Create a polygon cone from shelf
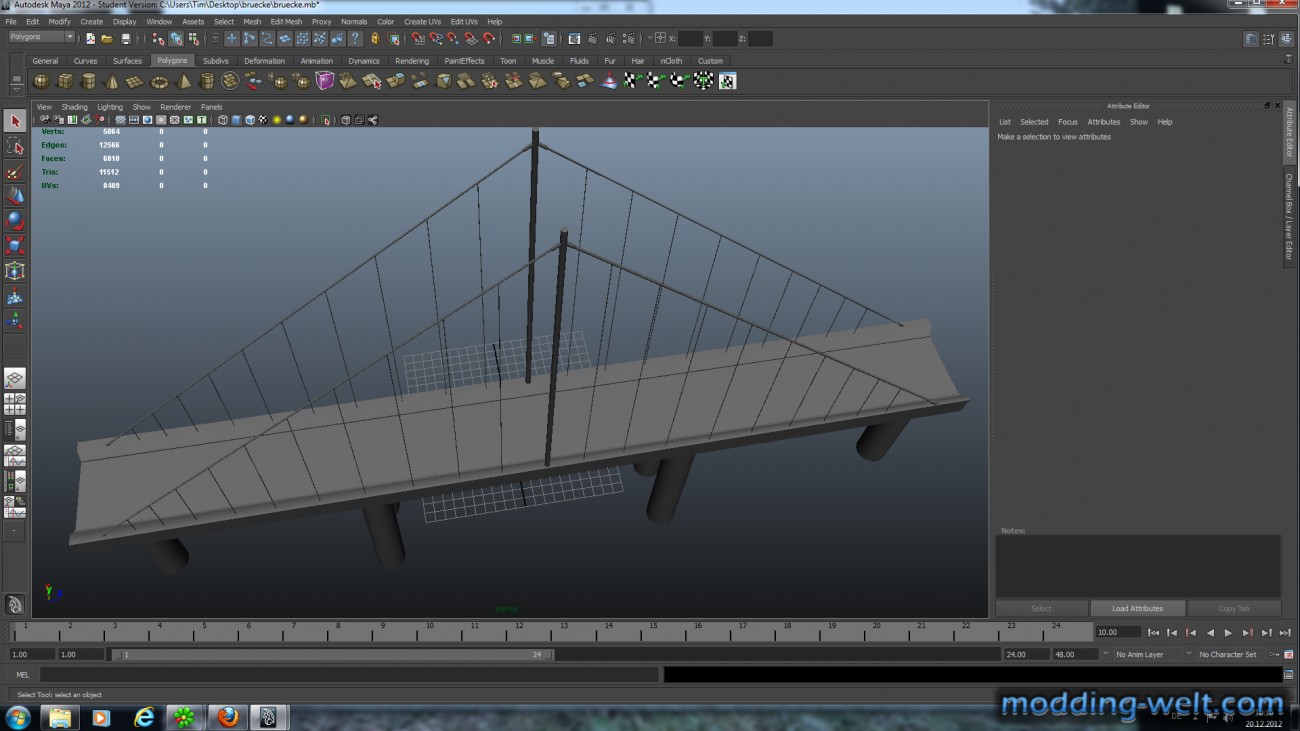The height and width of the screenshot is (731, 1300). point(112,81)
